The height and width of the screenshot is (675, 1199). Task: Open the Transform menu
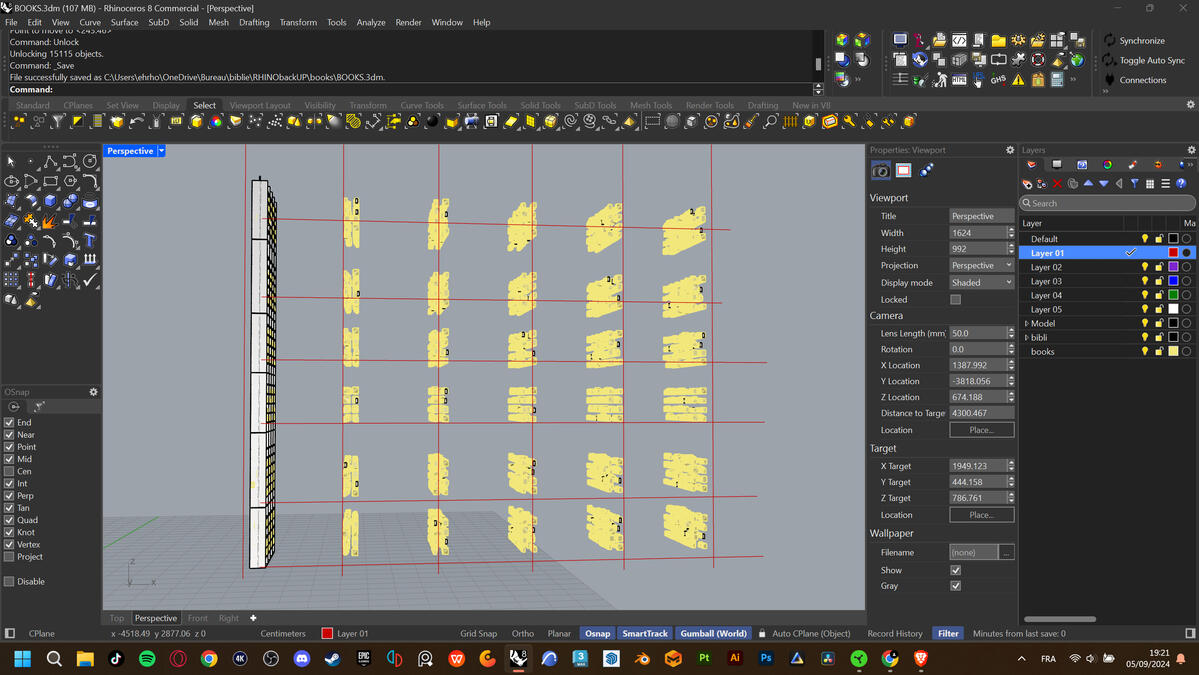298,22
